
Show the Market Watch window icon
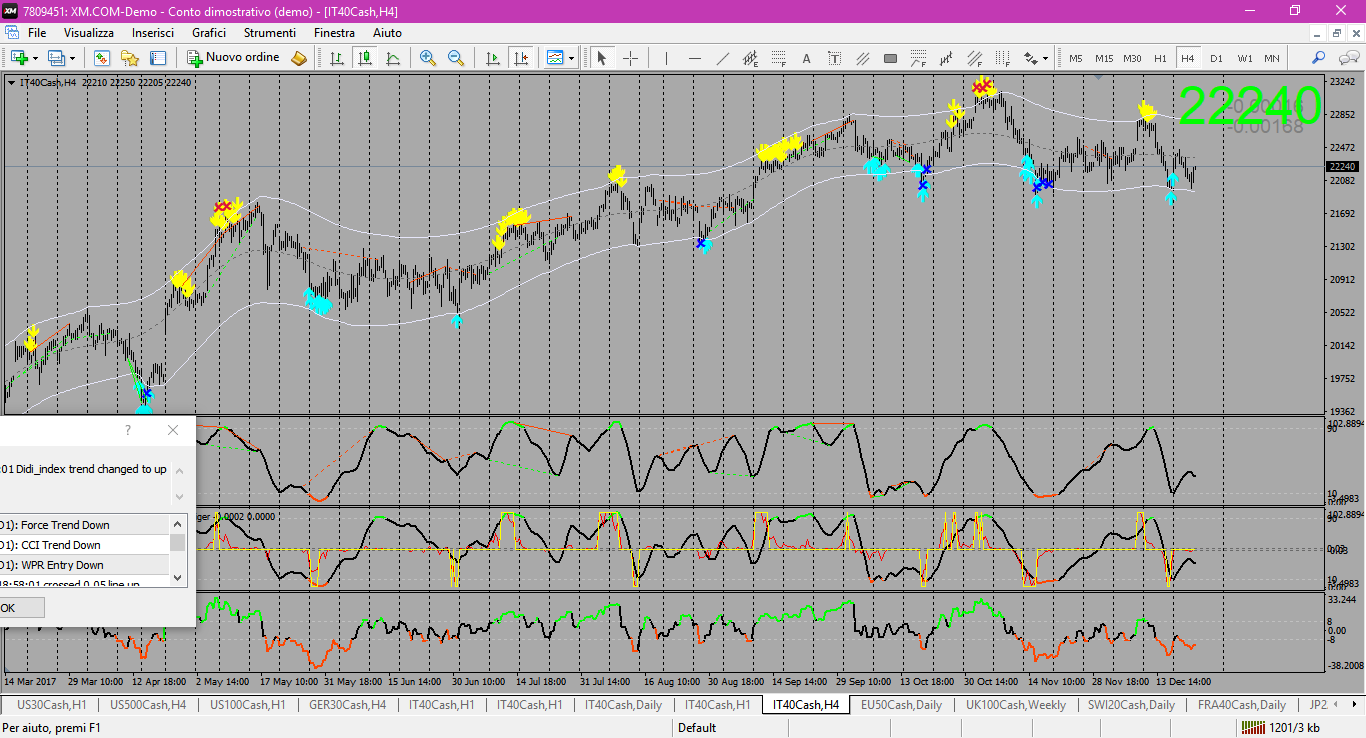pyautogui.click(x=102, y=58)
